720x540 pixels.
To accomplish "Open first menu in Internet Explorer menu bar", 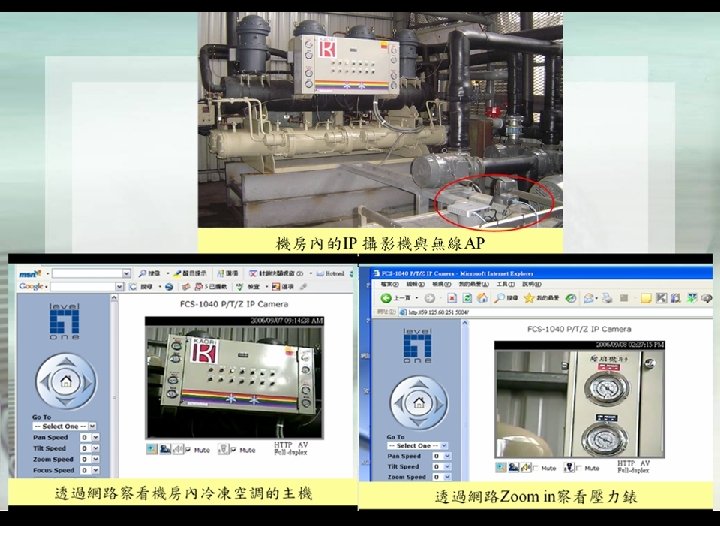I will pyautogui.click(x=390, y=284).
